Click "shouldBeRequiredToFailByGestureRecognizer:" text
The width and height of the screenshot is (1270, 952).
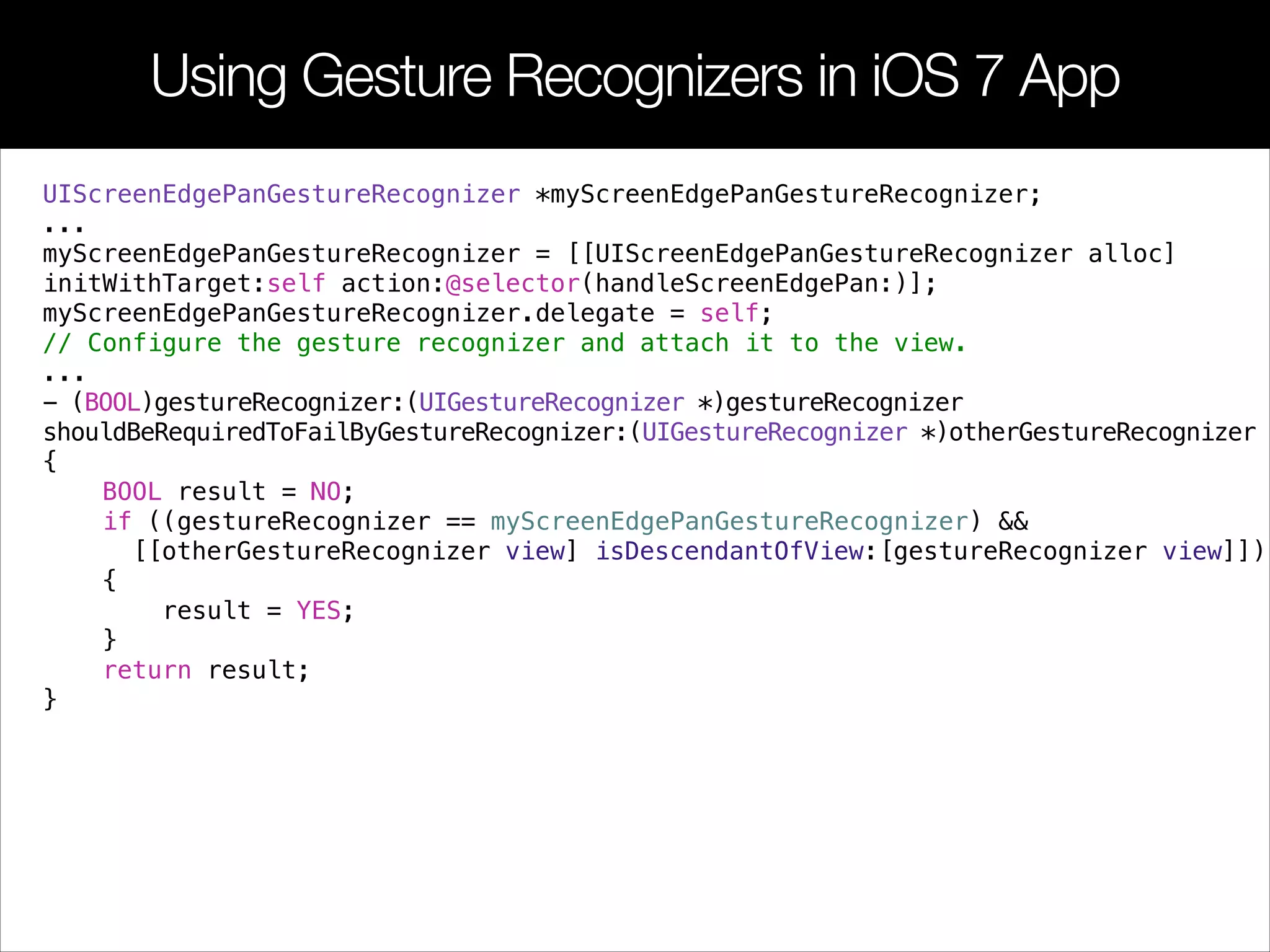click(x=335, y=433)
